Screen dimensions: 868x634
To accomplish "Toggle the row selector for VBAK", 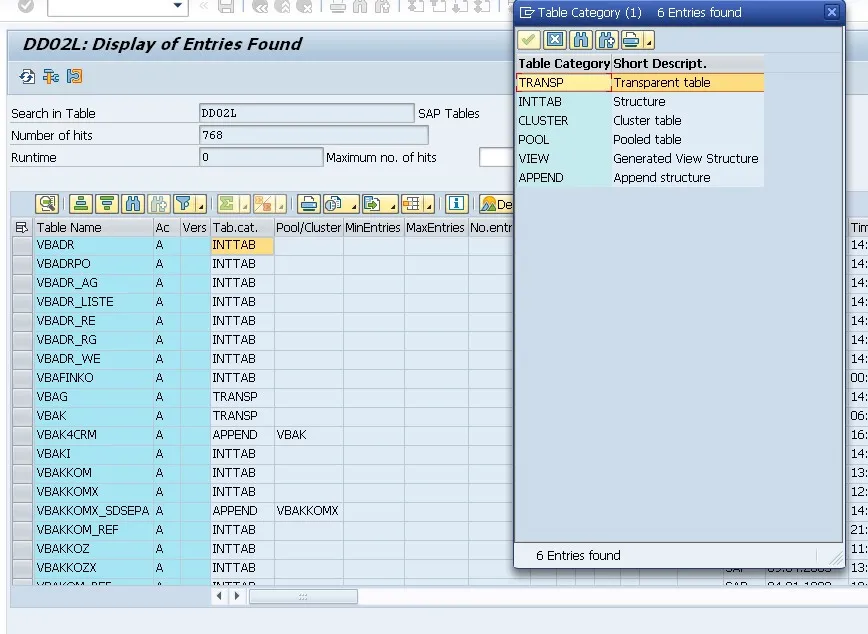I will [x=22, y=416].
